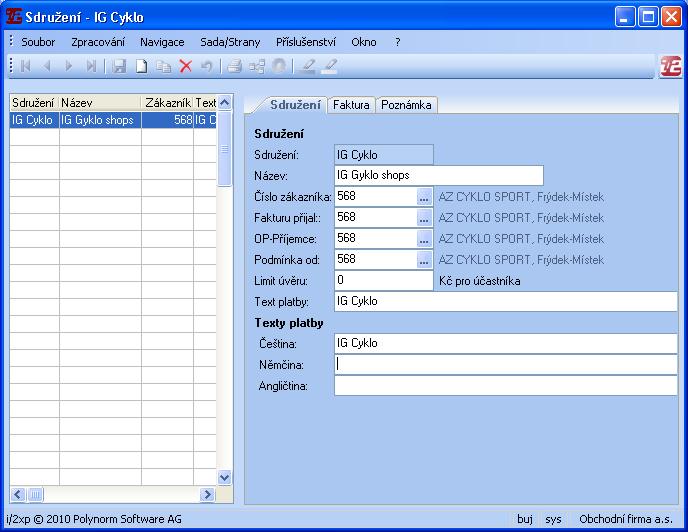Viewport: 688px width, 532px height.
Task: Sort by Sdružení column header
Action: click(34, 103)
